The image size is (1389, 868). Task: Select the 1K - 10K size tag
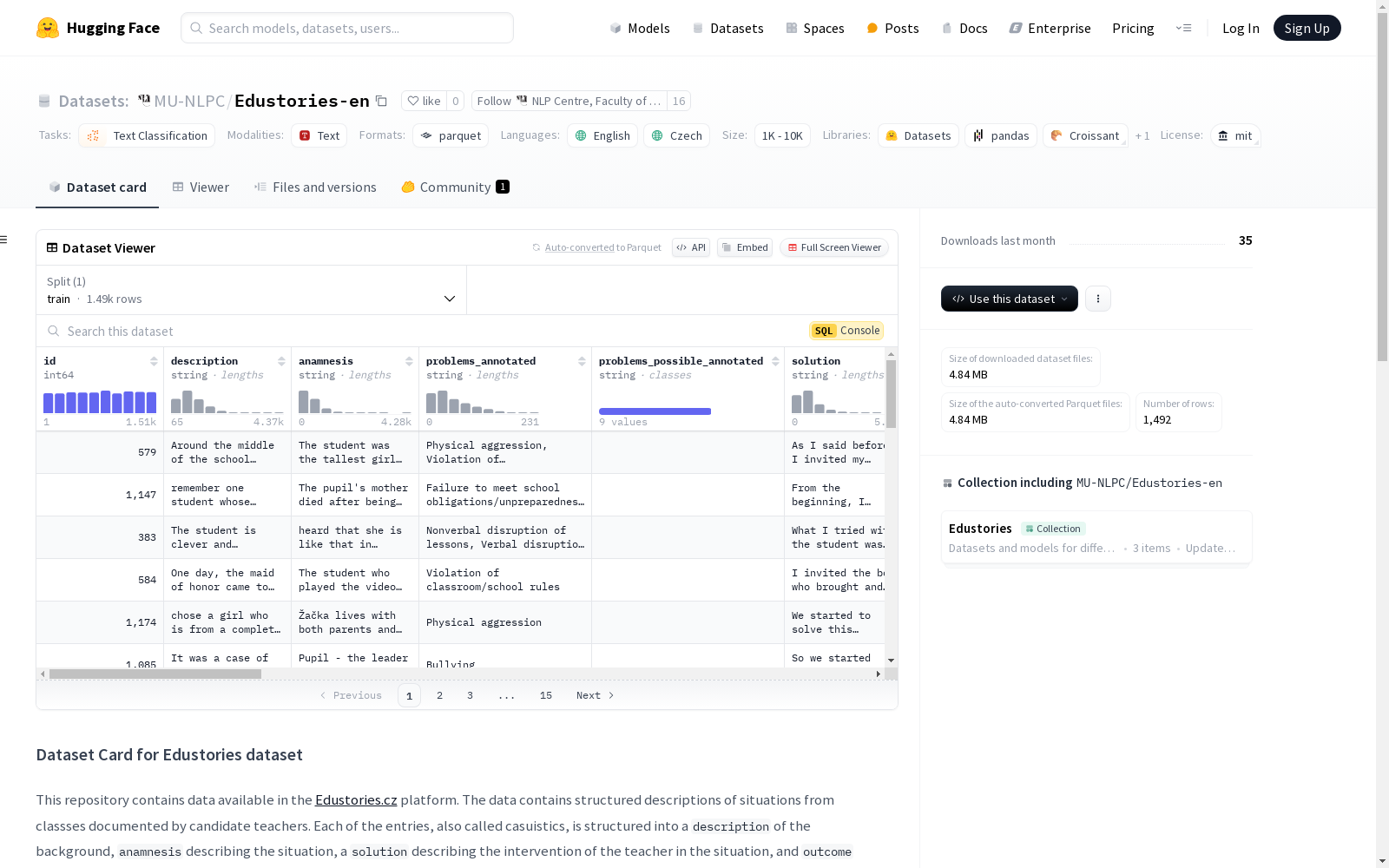(x=782, y=135)
